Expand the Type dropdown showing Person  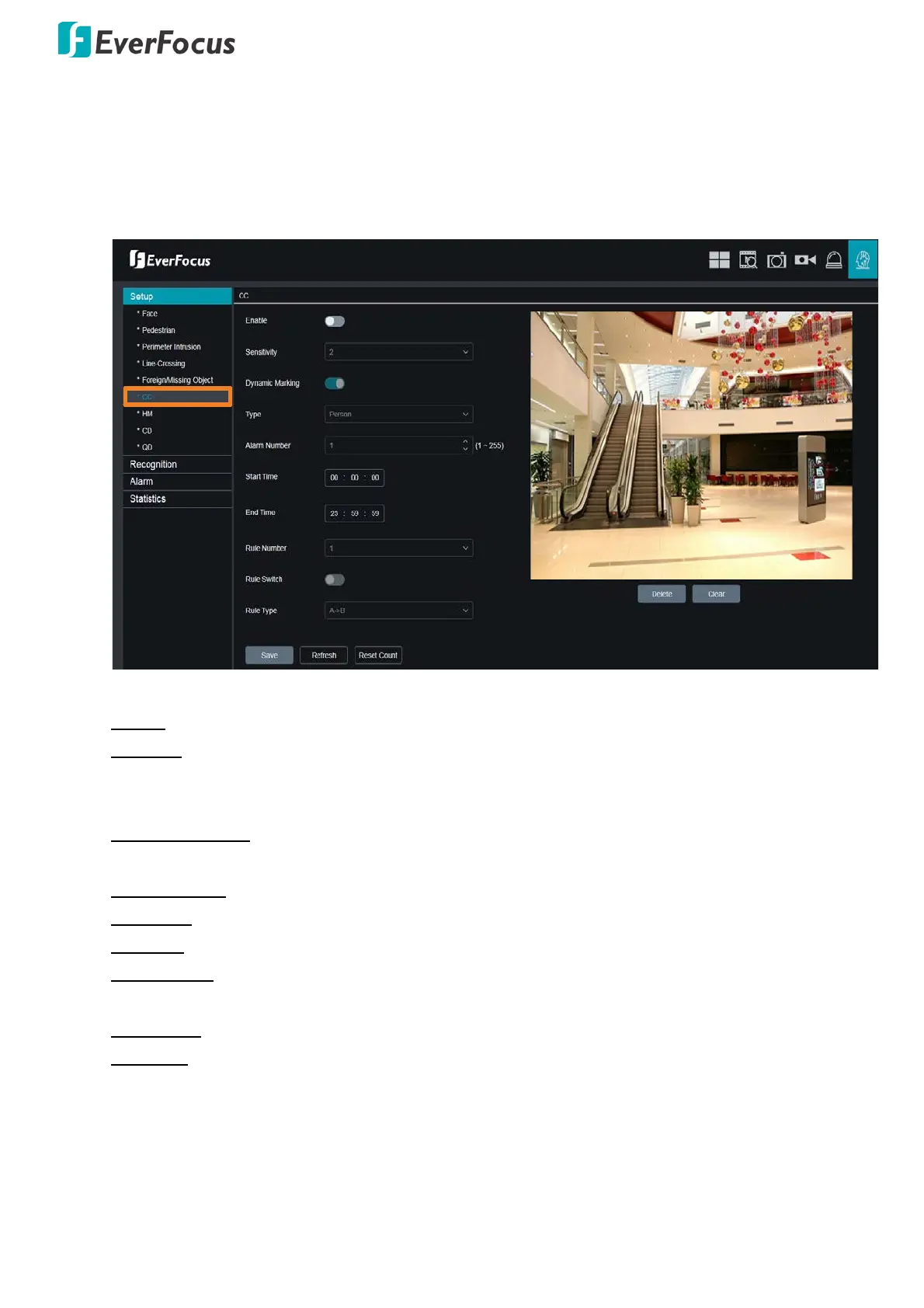(398, 415)
